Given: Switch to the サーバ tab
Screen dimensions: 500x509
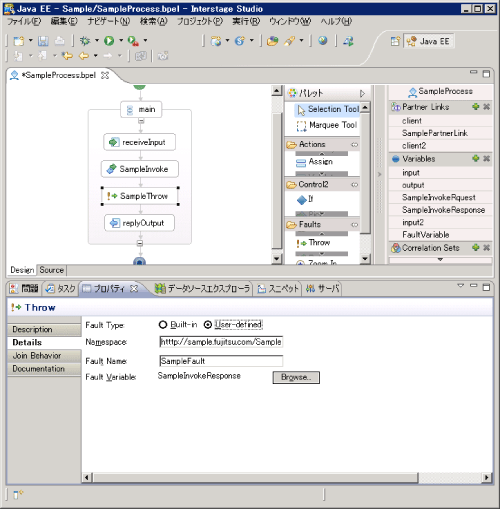Looking at the screenshot, I should [x=322, y=289].
